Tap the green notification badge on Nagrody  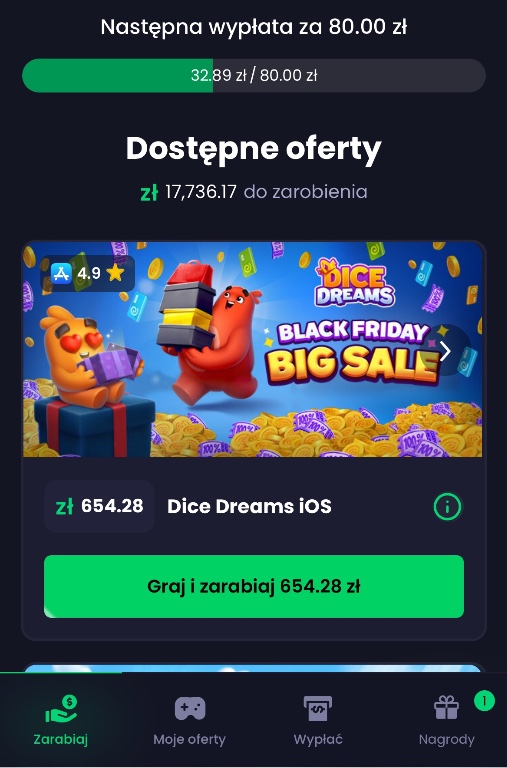(x=484, y=701)
